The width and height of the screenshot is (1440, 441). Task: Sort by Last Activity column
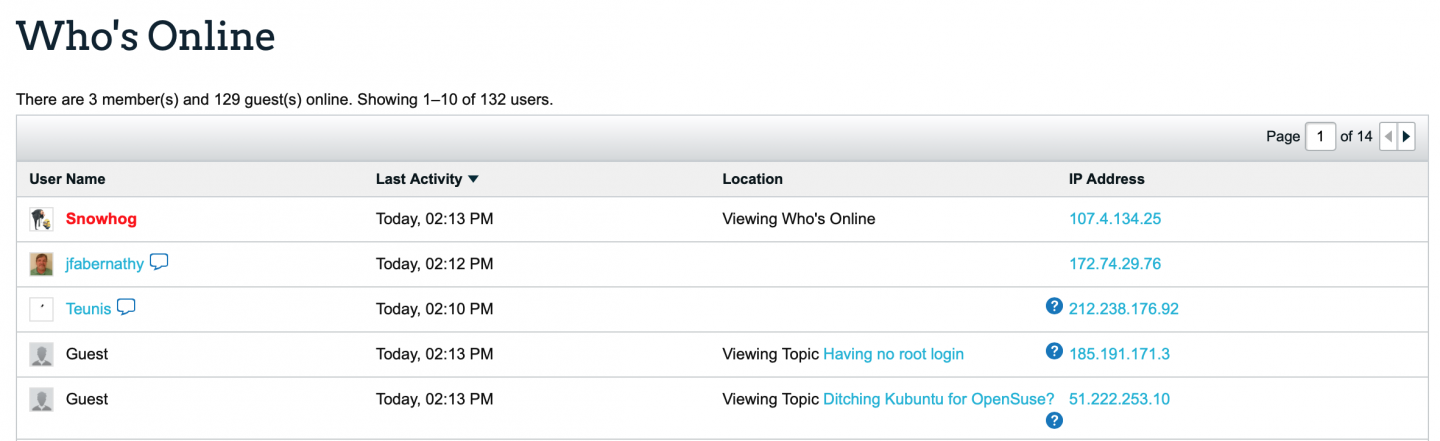click(419, 179)
